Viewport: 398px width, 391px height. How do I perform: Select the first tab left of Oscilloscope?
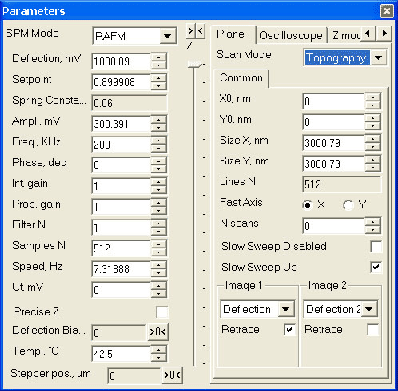click(231, 35)
